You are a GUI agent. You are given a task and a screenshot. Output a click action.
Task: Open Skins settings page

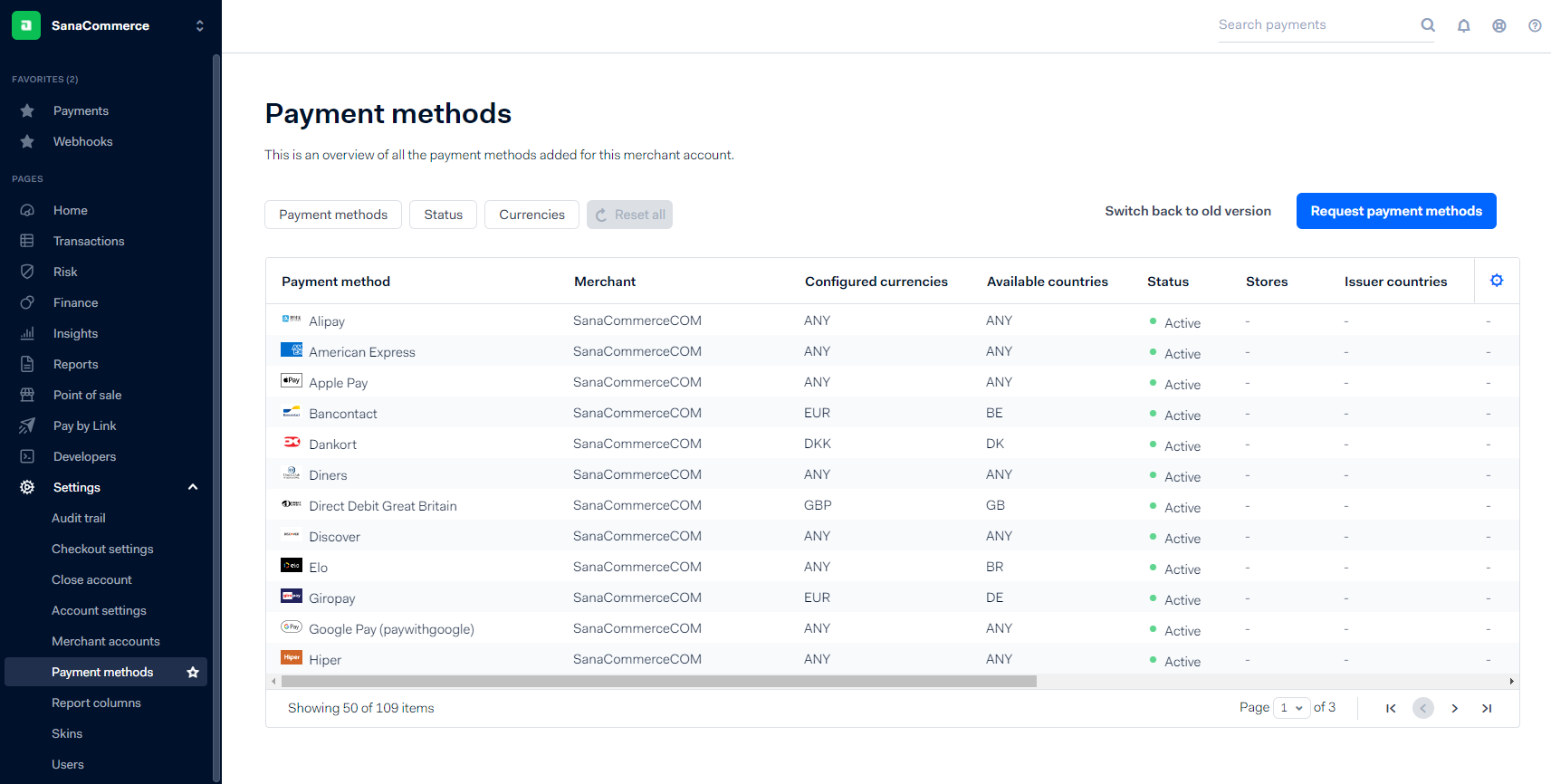[67, 733]
